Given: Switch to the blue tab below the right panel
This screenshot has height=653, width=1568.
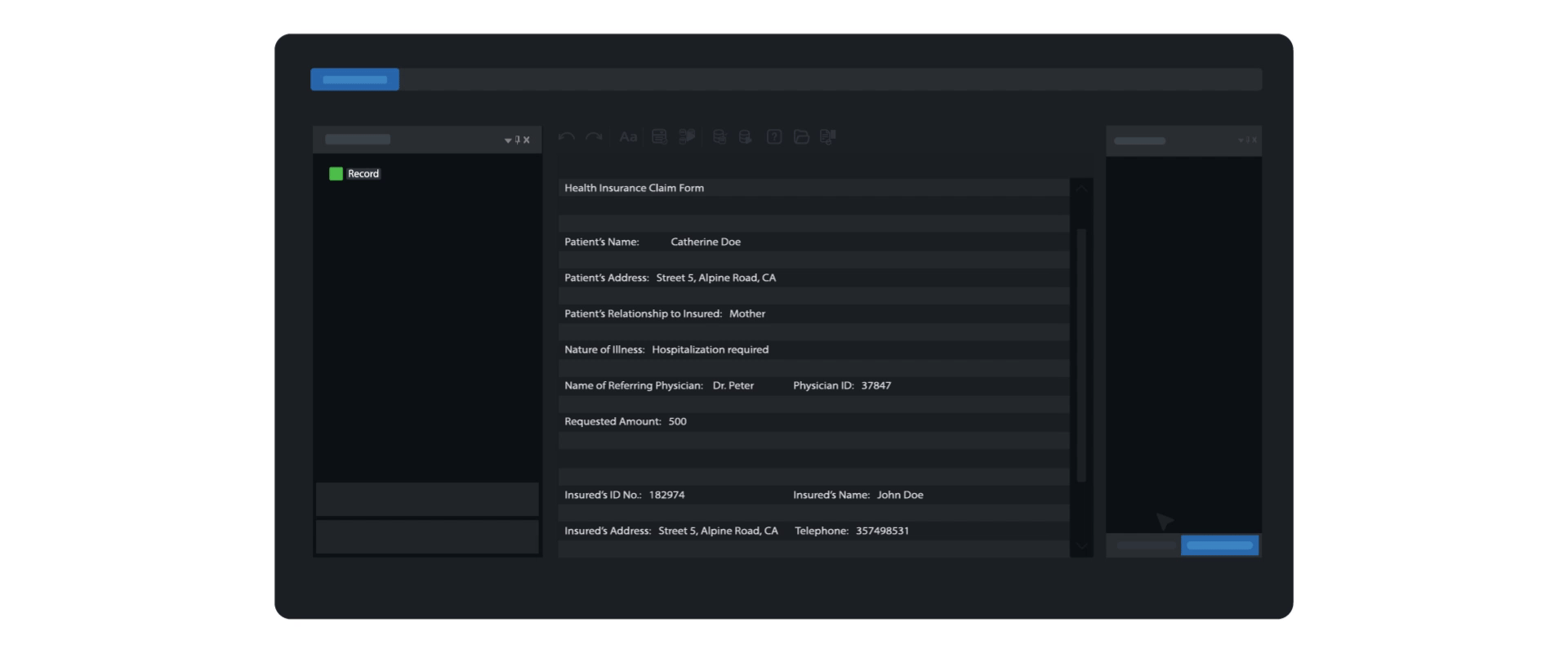Looking at the screenshot, I should 1219,545.
